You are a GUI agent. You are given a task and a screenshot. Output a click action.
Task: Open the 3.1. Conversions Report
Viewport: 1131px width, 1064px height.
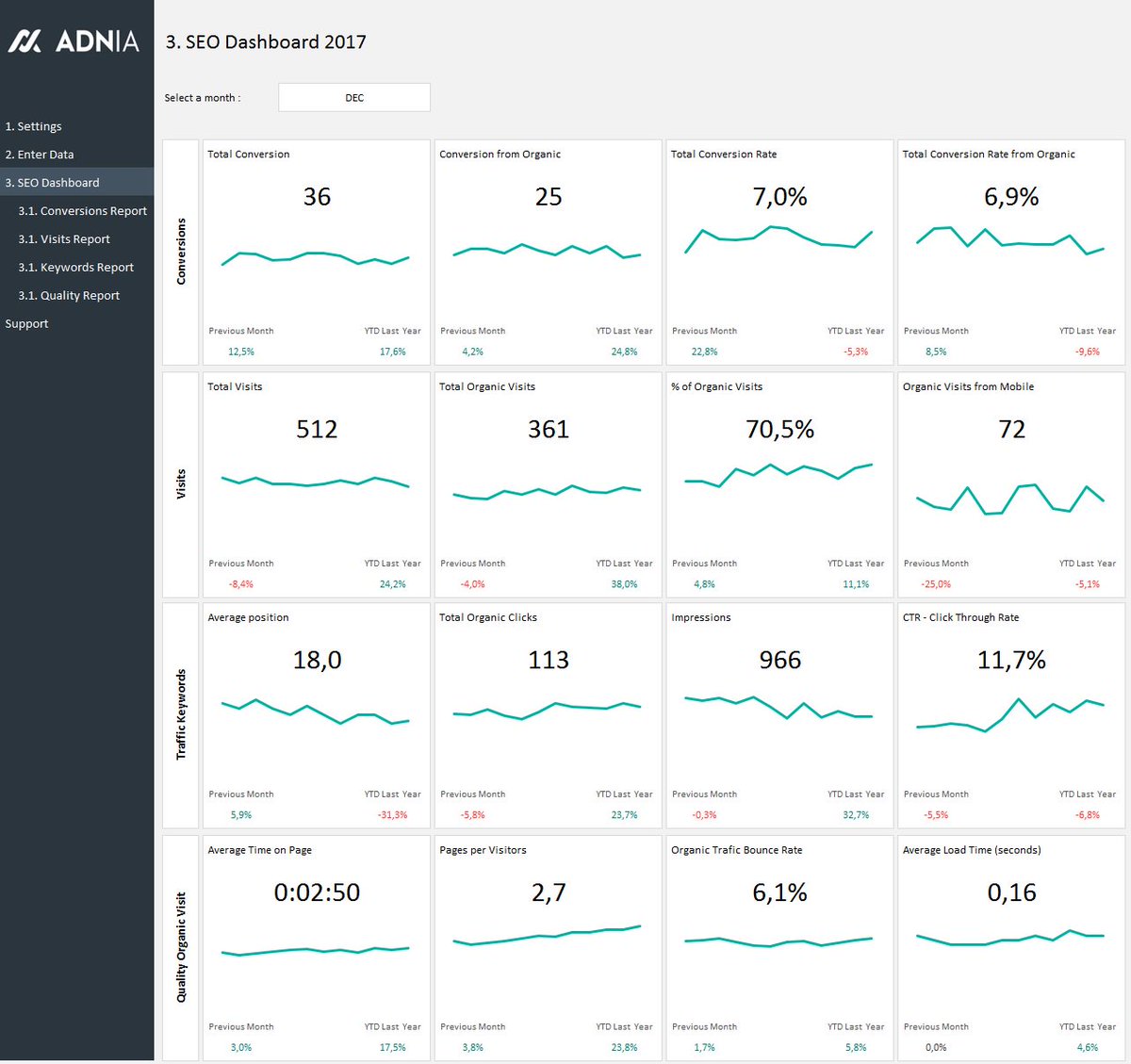click(x=82, y=210)
